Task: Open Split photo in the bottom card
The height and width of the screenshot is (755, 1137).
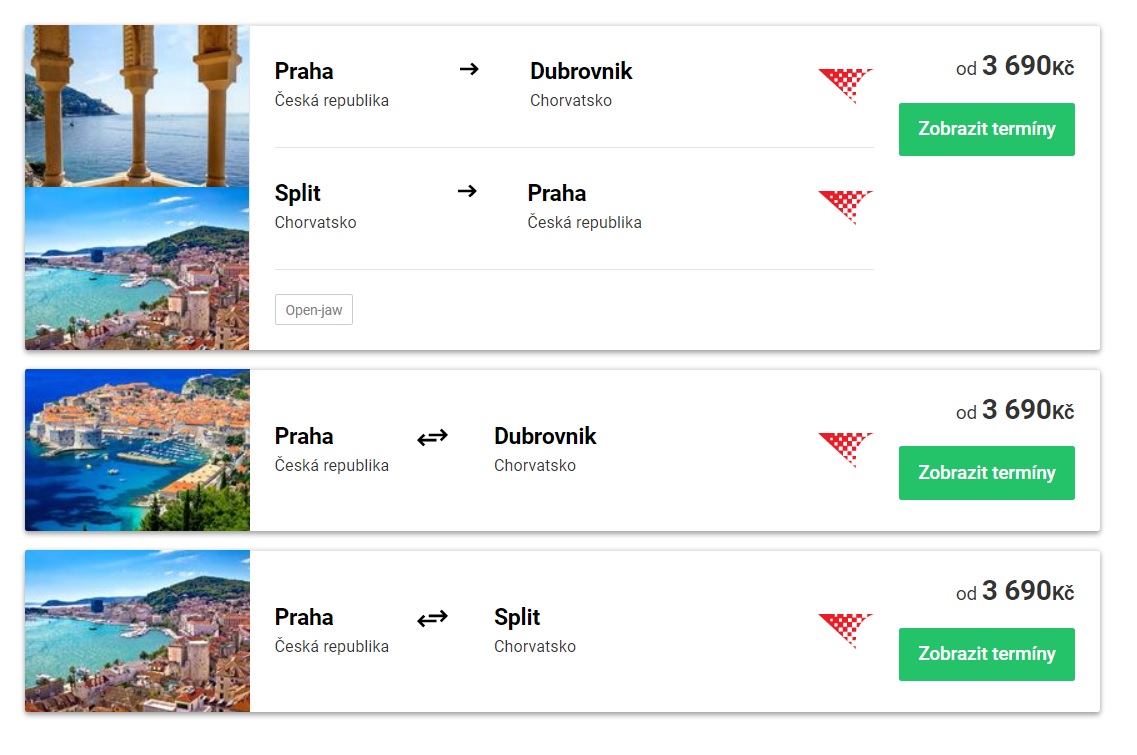Action: click(137, 631)
